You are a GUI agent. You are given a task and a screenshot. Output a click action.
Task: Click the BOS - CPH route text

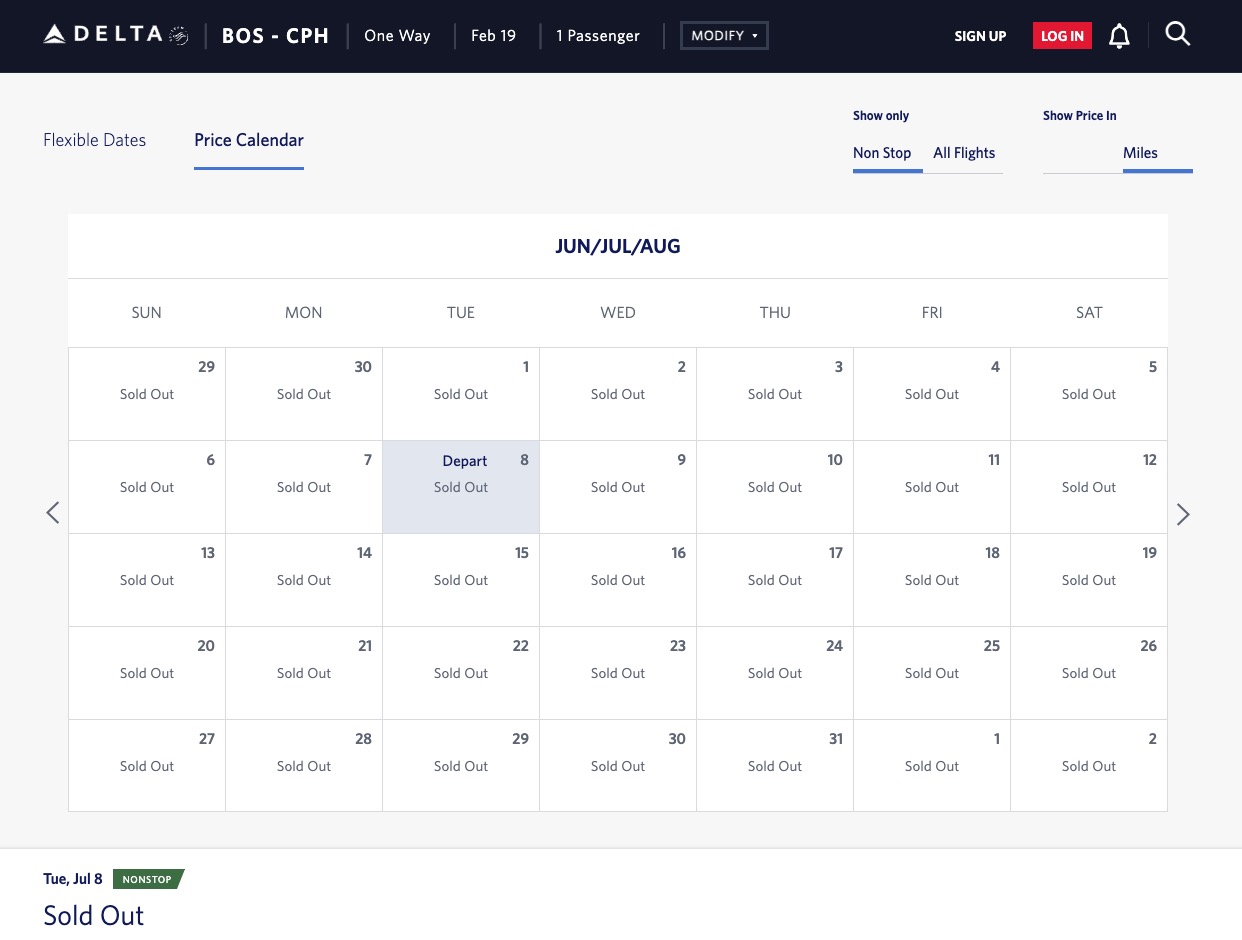click(275, 36)
